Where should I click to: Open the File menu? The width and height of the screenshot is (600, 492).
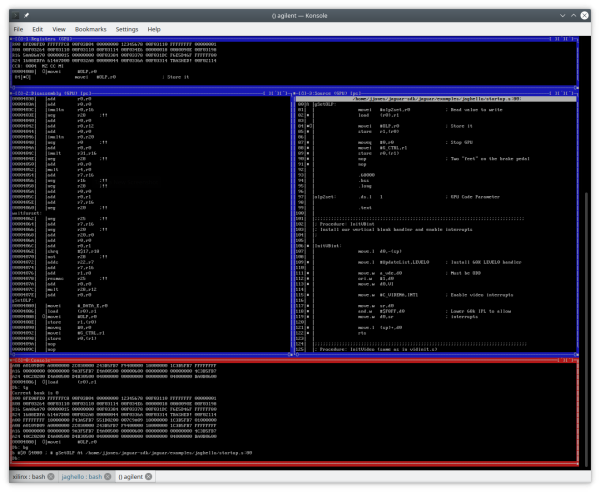point(18,30)
